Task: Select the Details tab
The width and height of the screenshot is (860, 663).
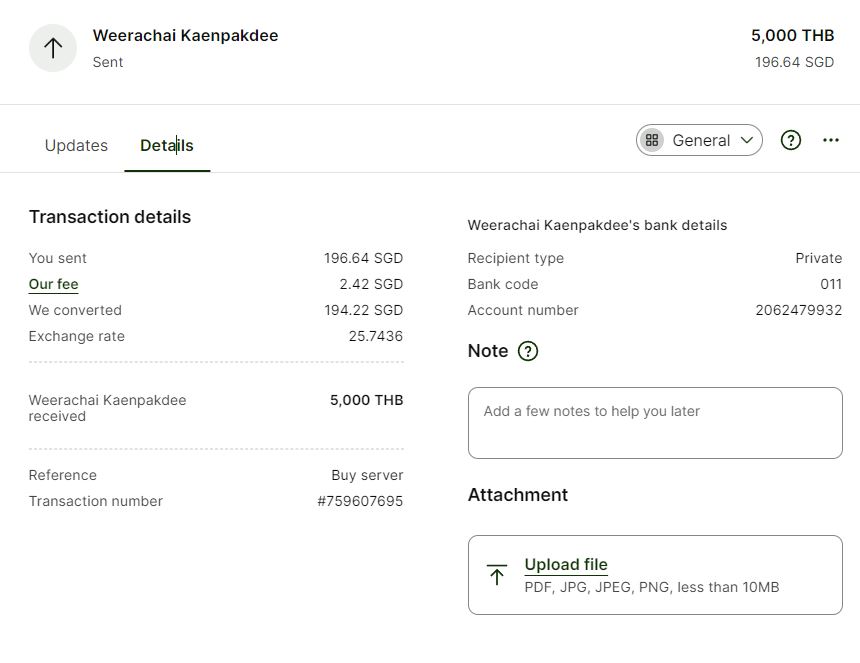Action: [x=167, y=145]
